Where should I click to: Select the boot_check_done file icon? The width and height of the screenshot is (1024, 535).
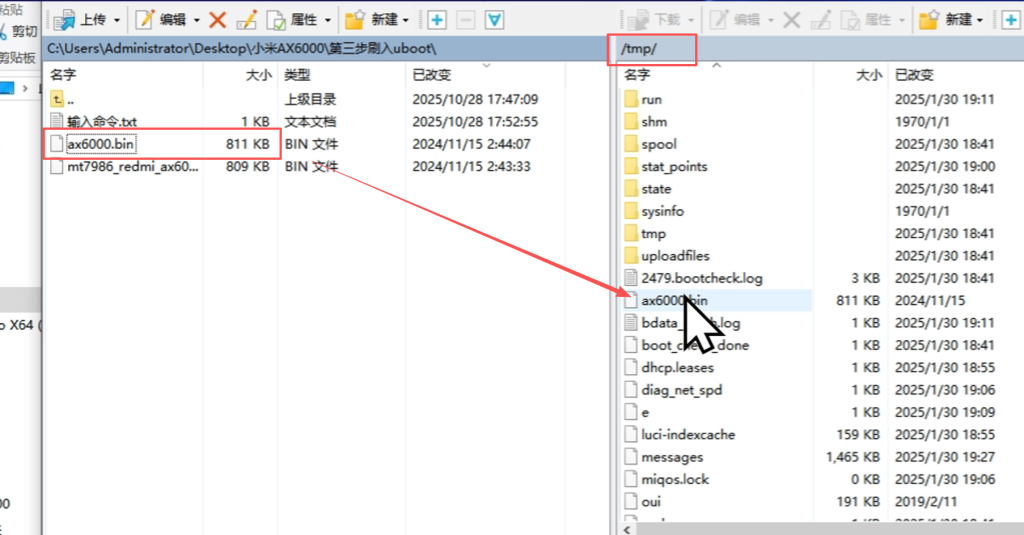coord(631,345)
